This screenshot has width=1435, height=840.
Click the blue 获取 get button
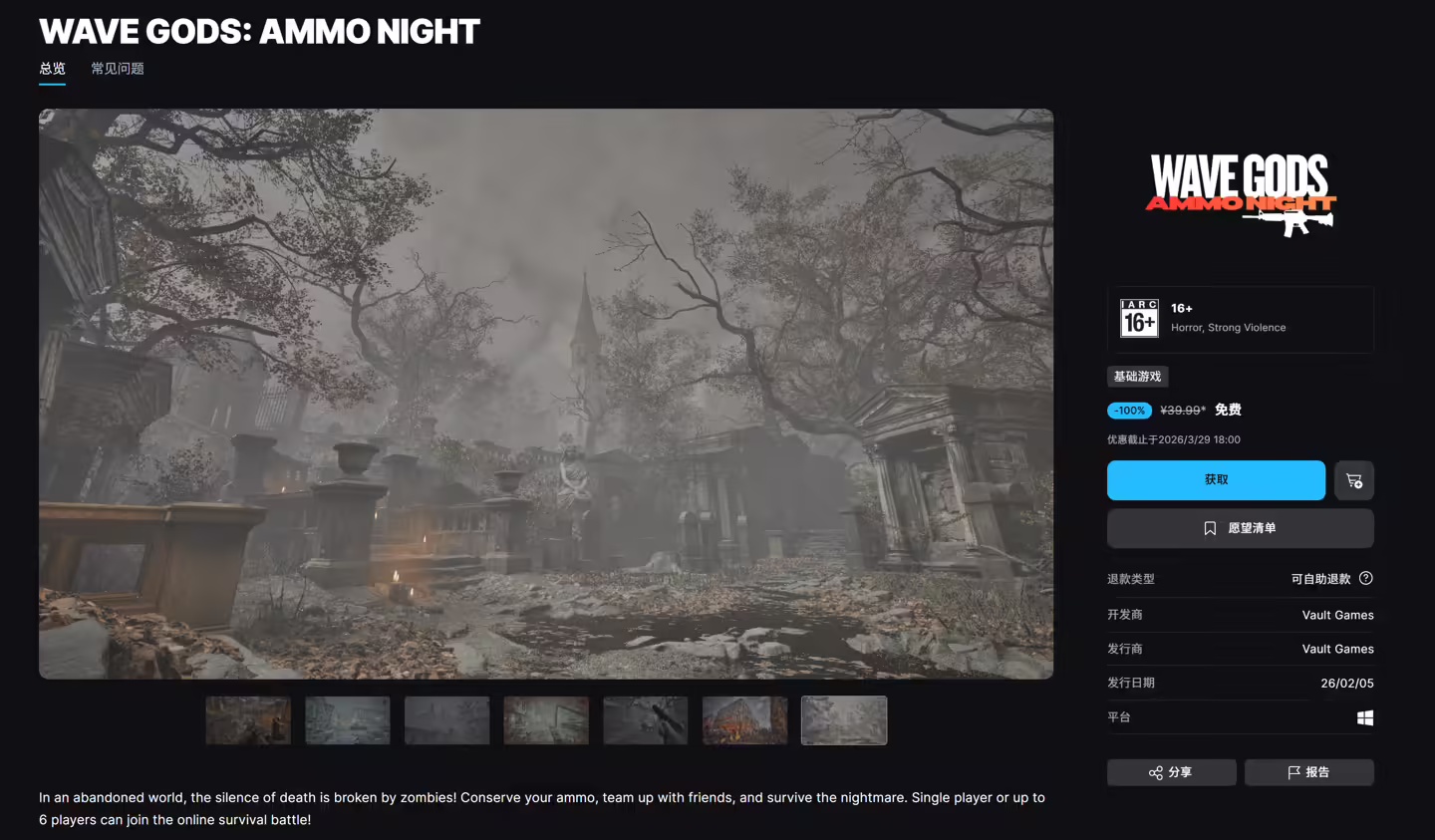1216,480
